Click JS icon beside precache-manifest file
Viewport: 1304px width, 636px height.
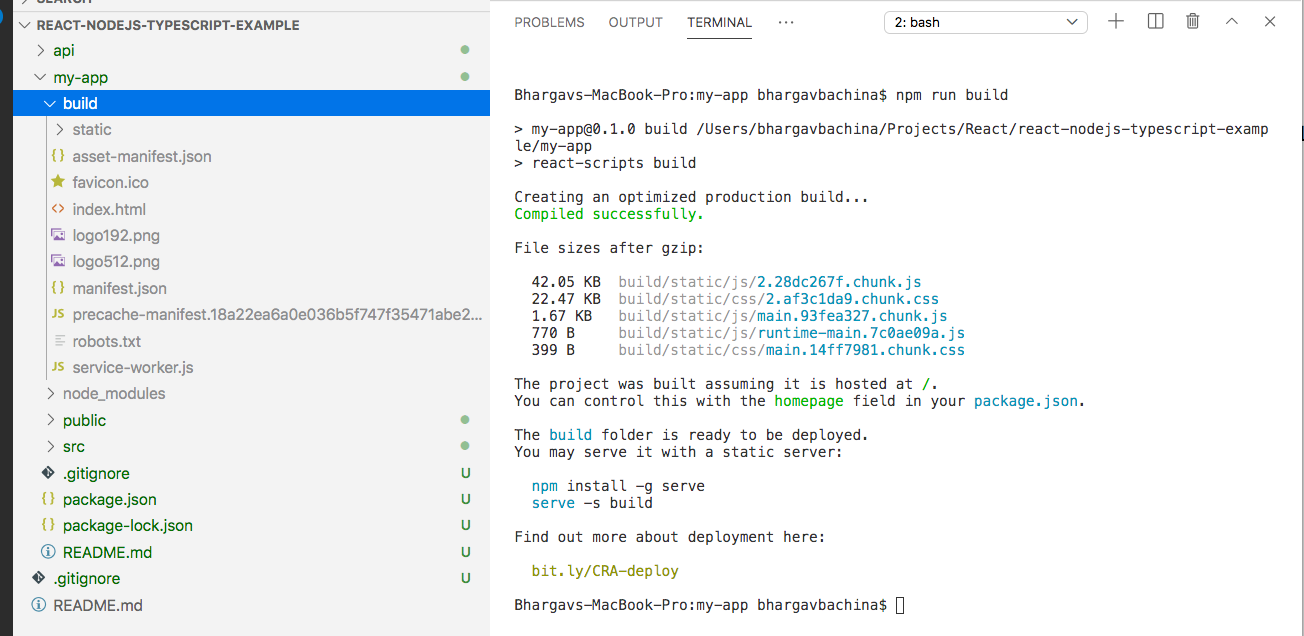tap(58, 314)
